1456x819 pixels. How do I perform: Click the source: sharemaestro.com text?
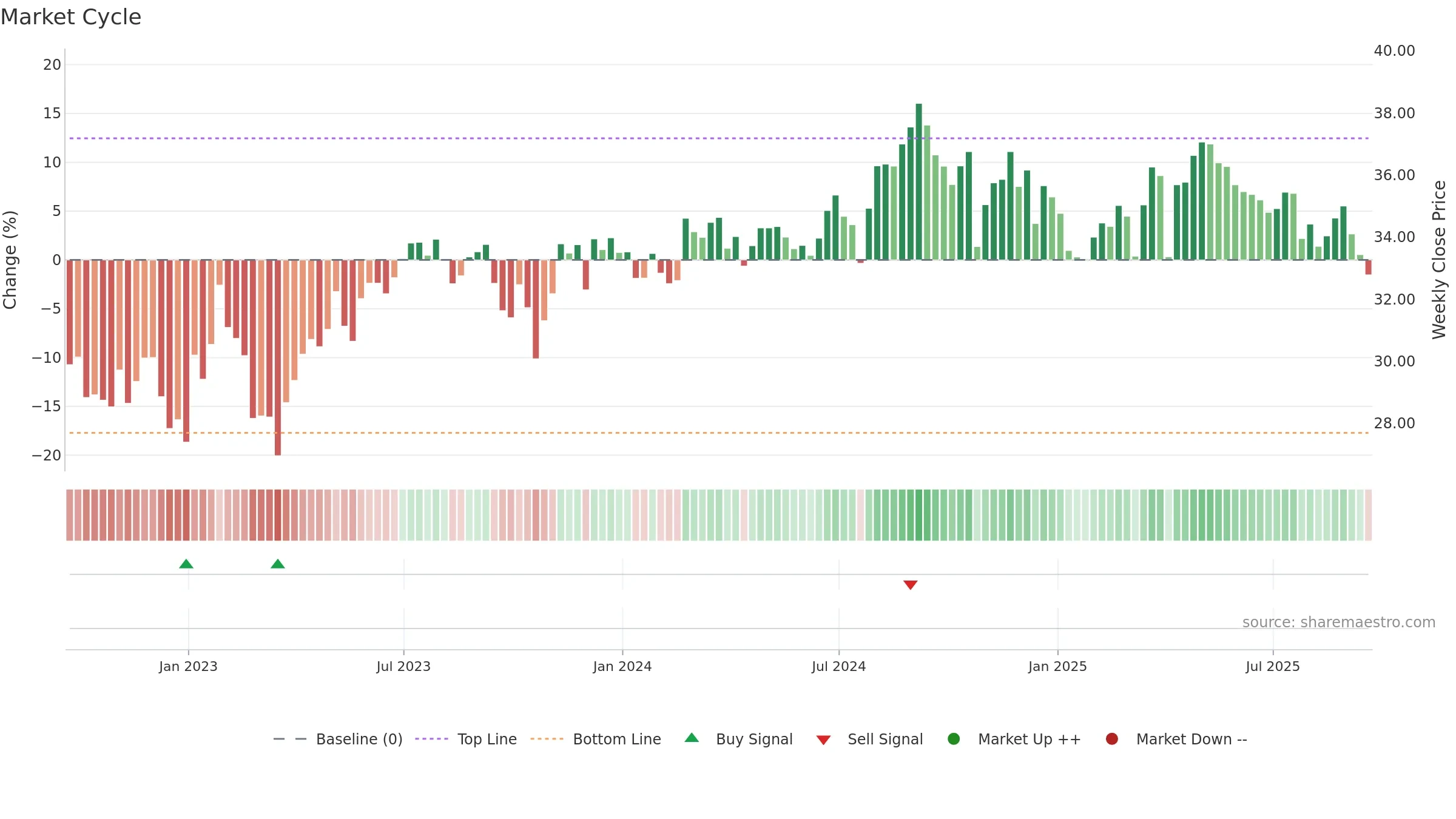(x=1339, y=622)
